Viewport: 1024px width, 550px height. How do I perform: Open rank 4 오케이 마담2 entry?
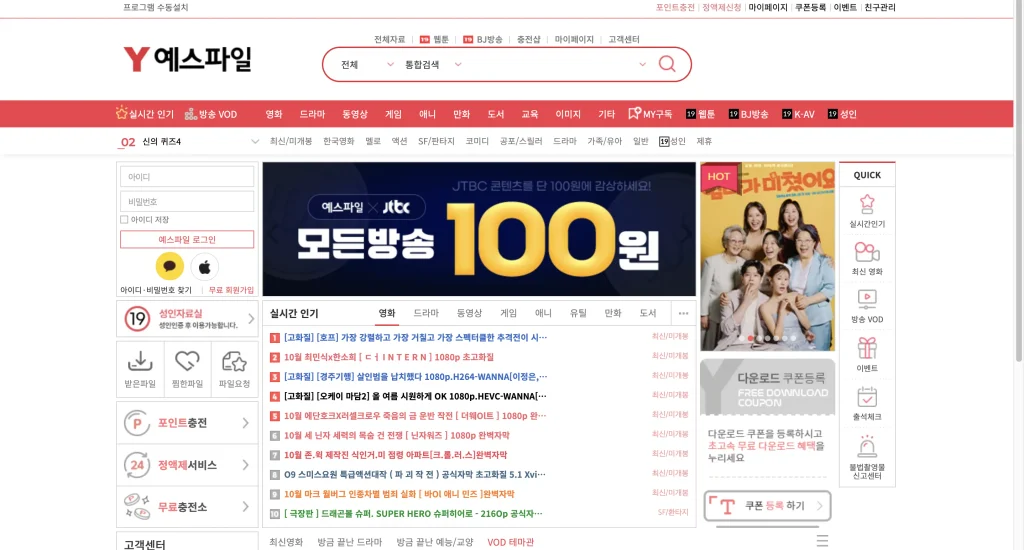(415, 396)
